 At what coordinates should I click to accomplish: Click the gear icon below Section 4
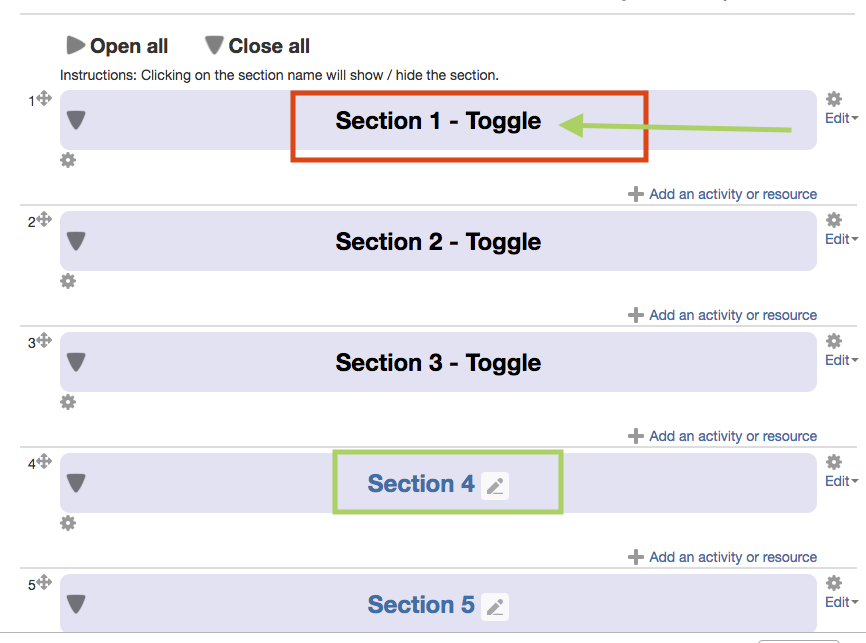click(68, 524)
